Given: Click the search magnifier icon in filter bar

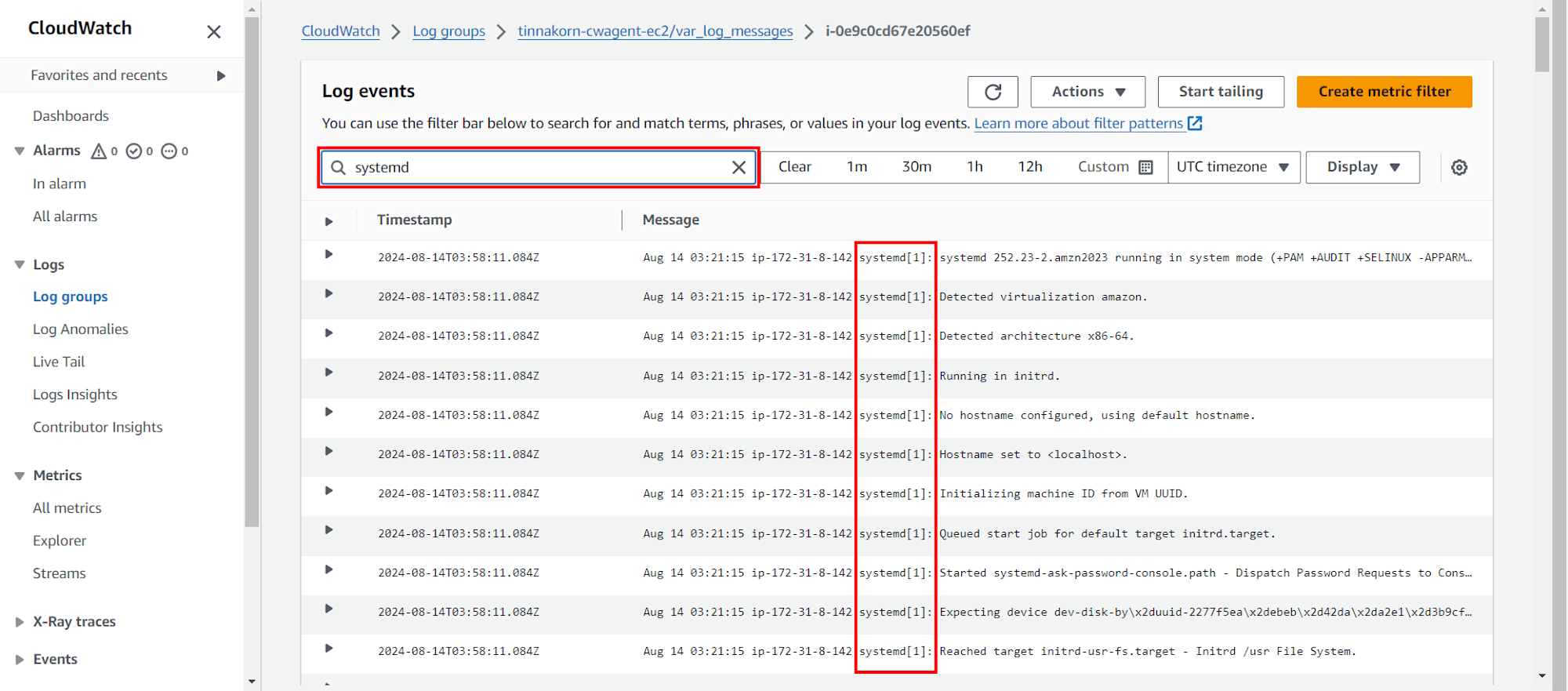Looking at the screenshot, I should [x=338, y=167].
